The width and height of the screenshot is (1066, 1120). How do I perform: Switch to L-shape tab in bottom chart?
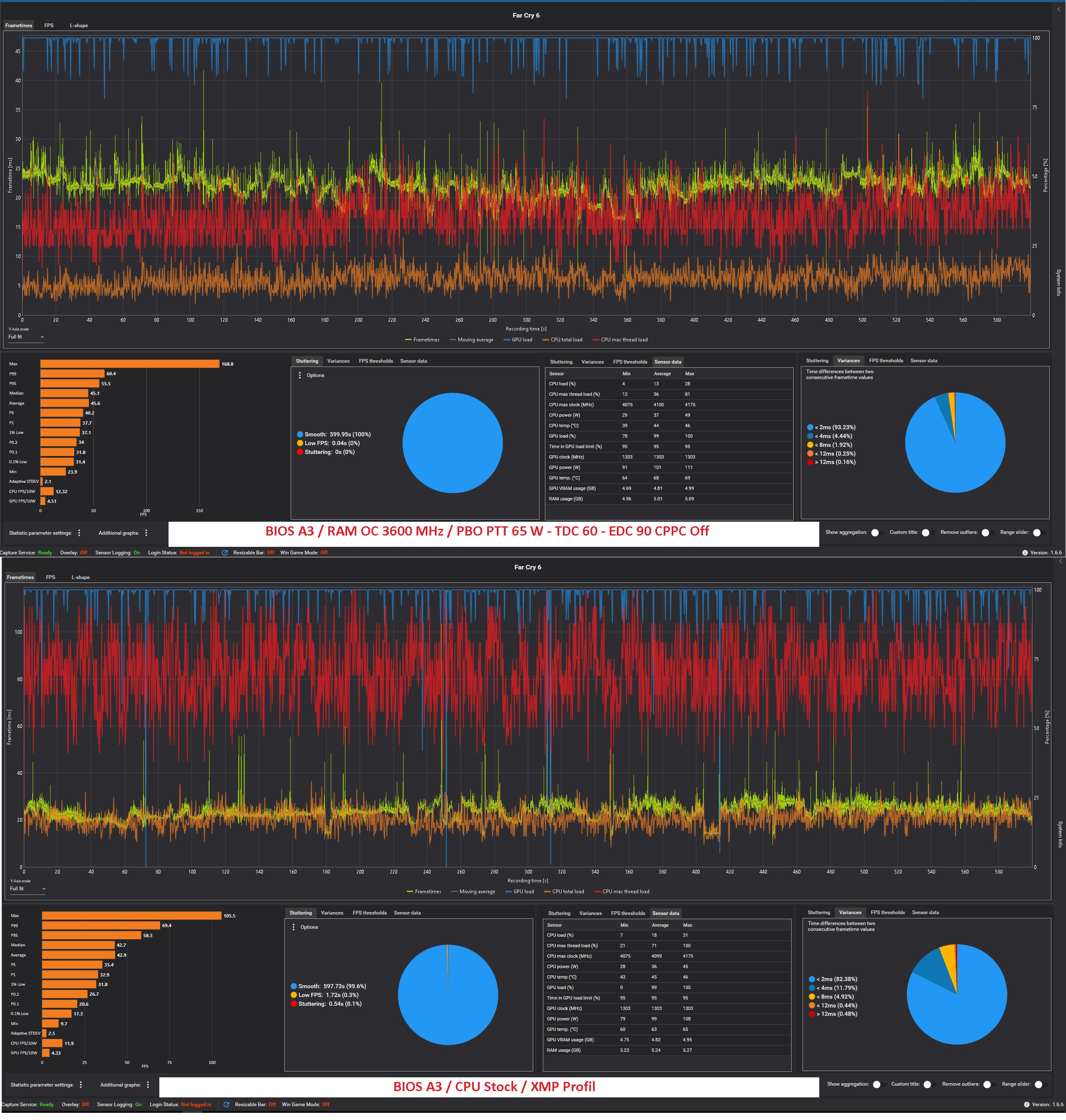(80, 577)
